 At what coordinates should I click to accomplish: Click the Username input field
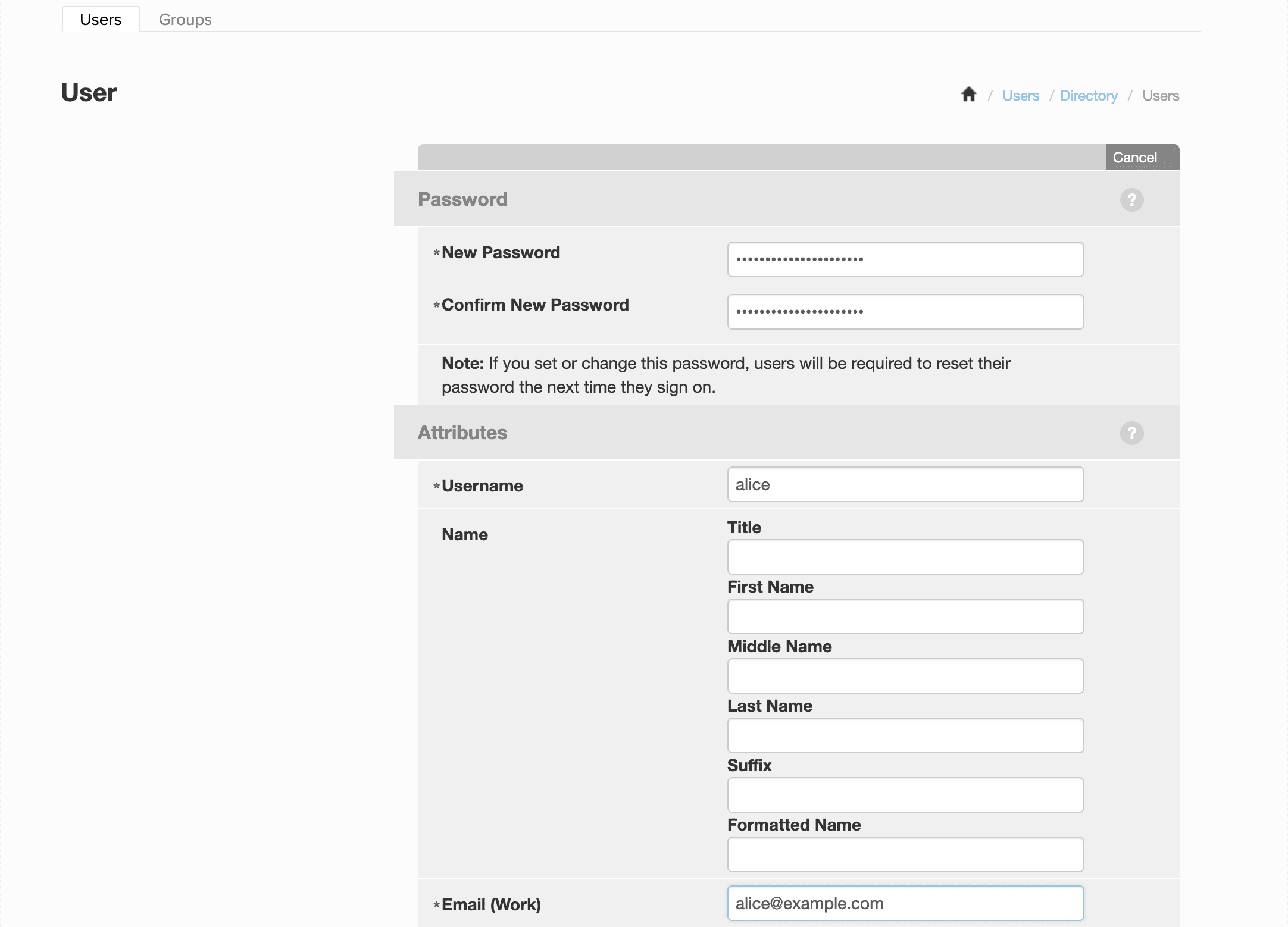pyautogui.click(x=905, y=485)
